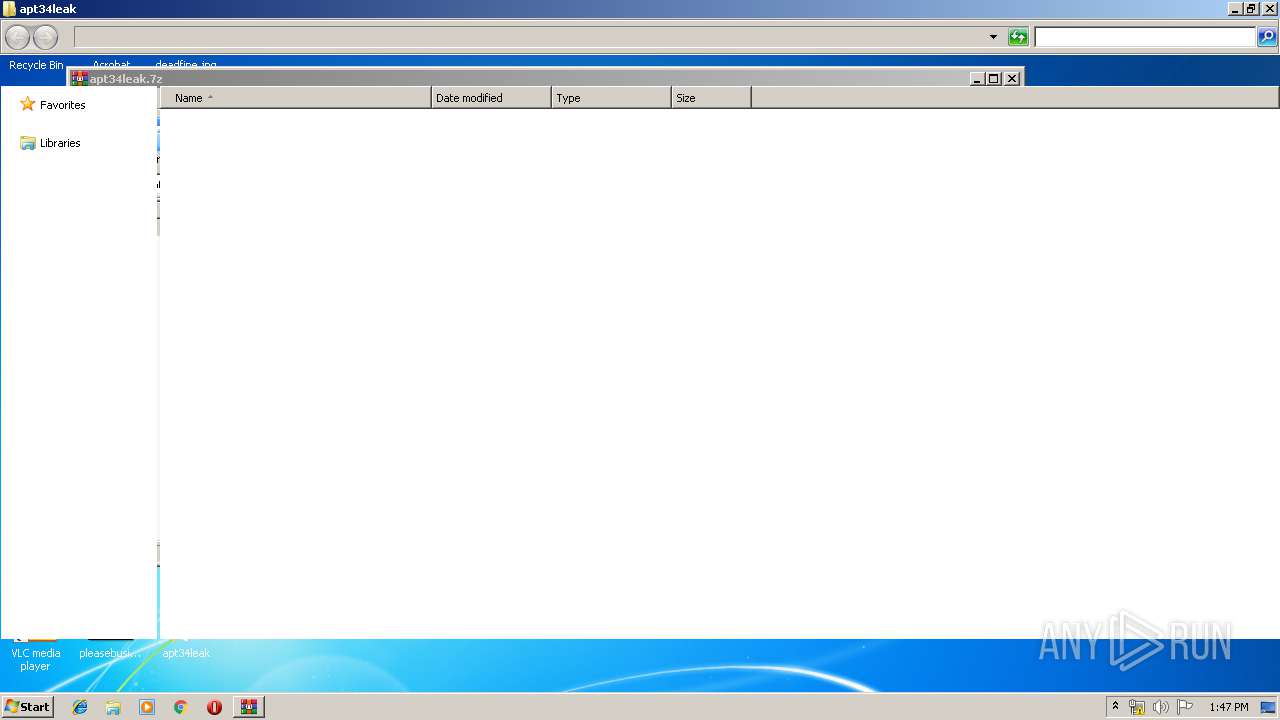1280x720 pixels.
Task: Click the 1:47 PM clock
Action: tap(1229, 707)
